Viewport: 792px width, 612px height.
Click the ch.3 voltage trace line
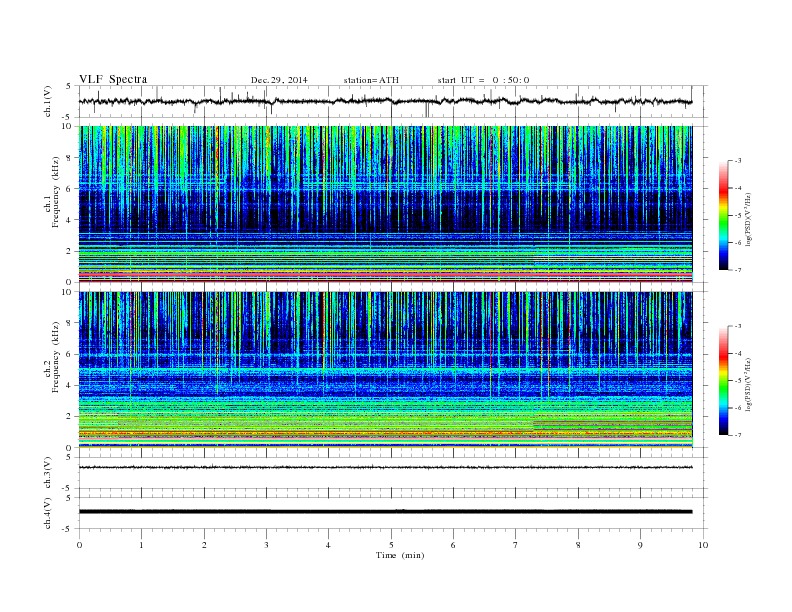tap(385, 467)
